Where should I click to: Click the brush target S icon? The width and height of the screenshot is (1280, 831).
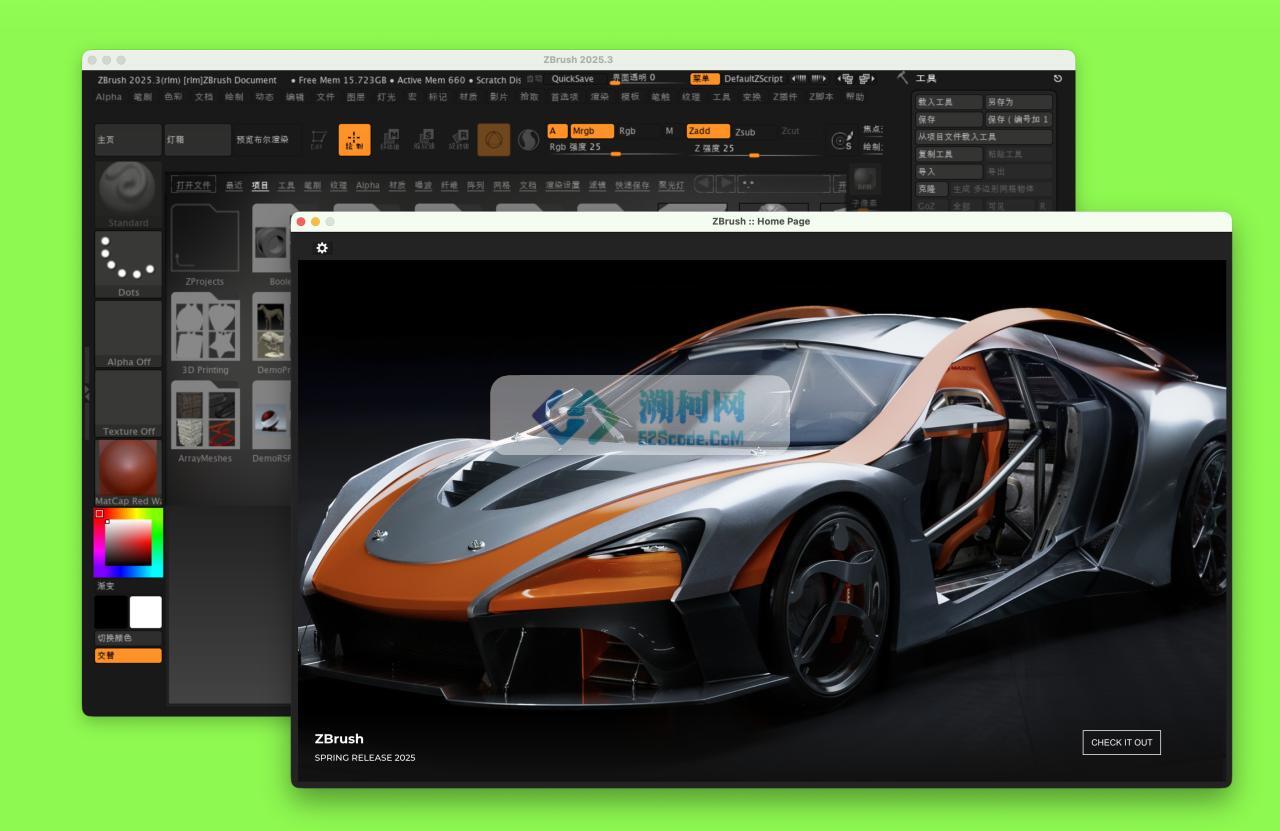pos(843,141)
